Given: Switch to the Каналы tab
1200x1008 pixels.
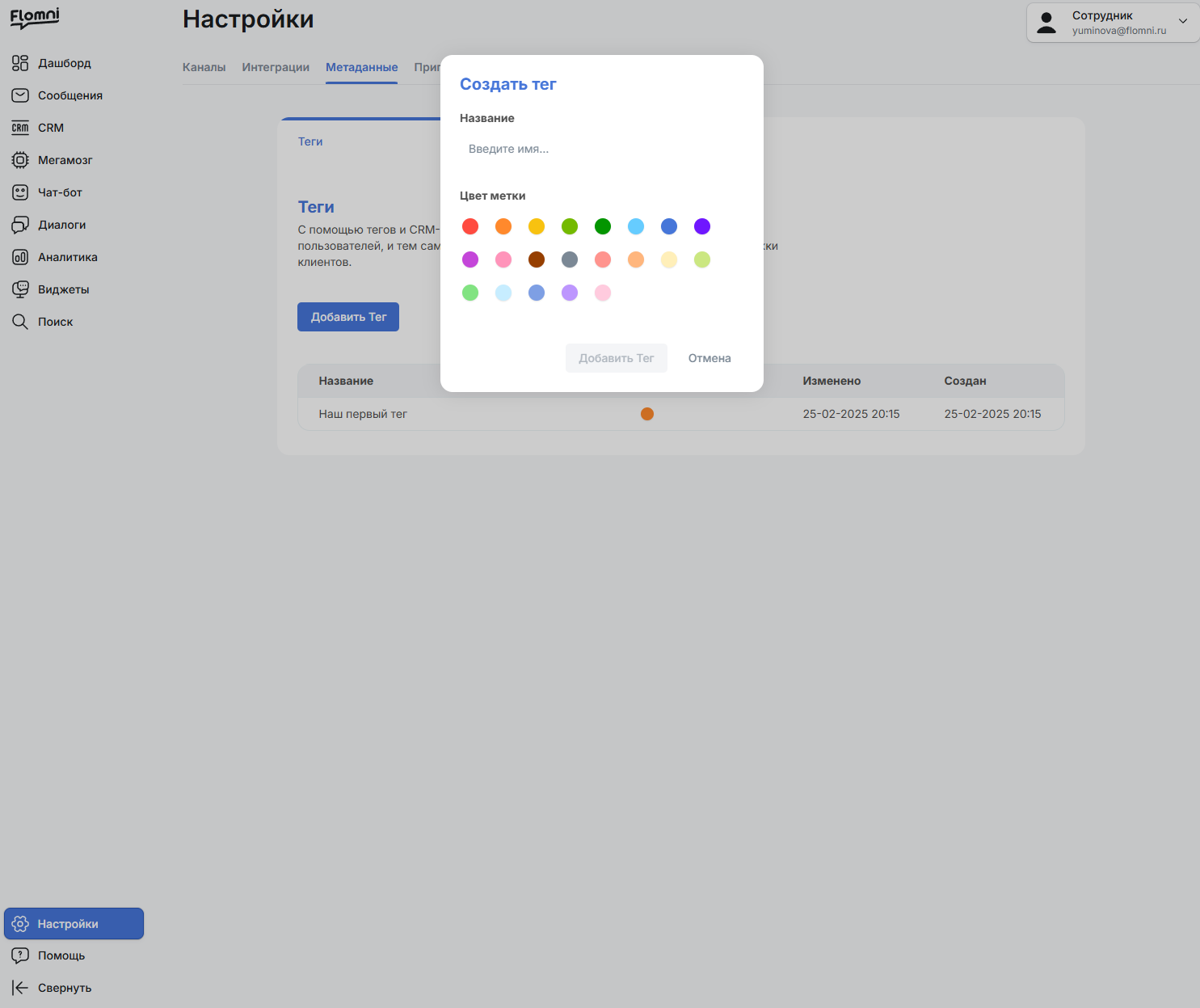Looking at the screenshot, I should click(x=204, y=67).
